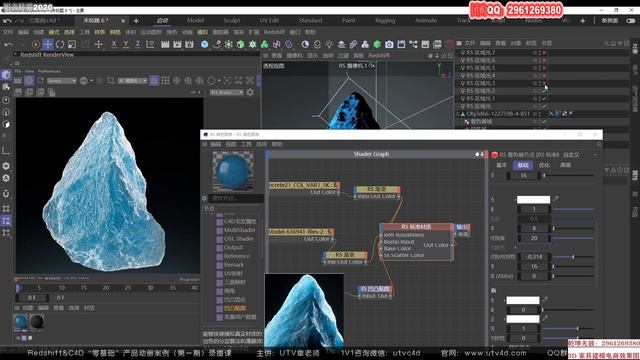Open RenderView settings gear icon
The image size is (640, 360).
click(x=250, y=92)
